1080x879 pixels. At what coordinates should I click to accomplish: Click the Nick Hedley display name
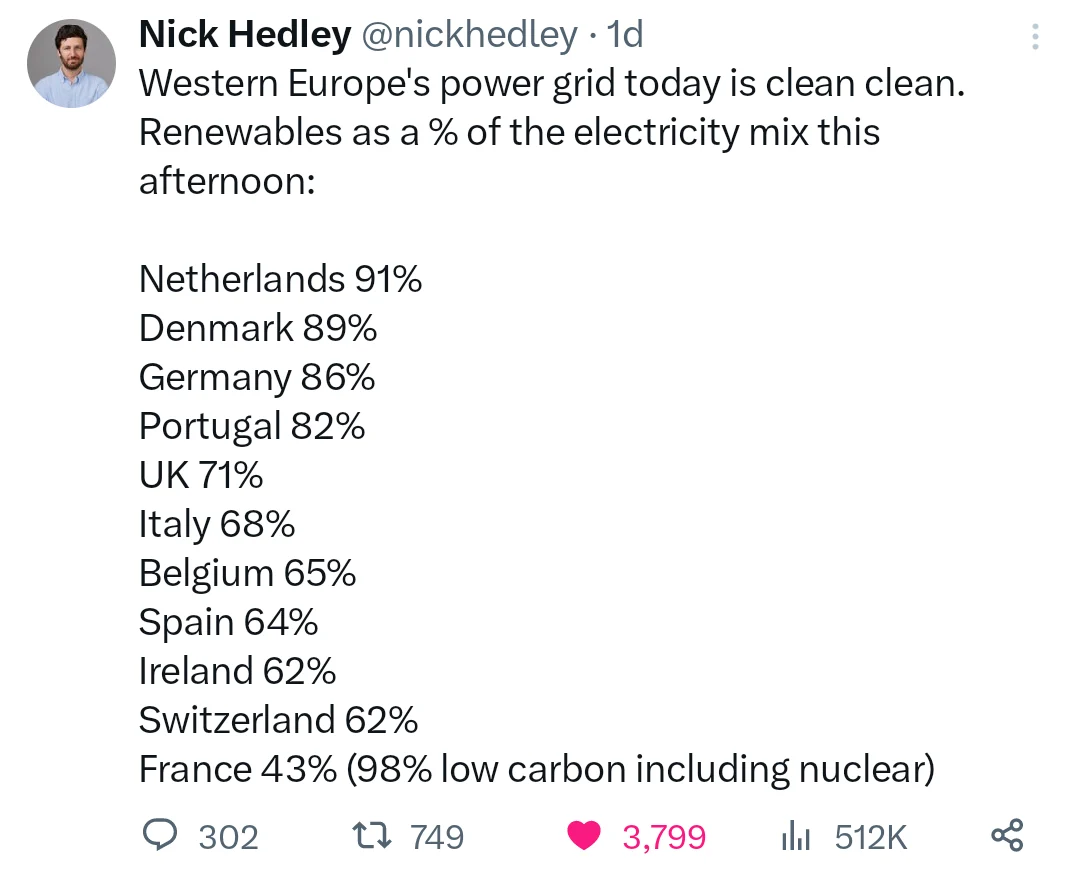click(244, 35)
